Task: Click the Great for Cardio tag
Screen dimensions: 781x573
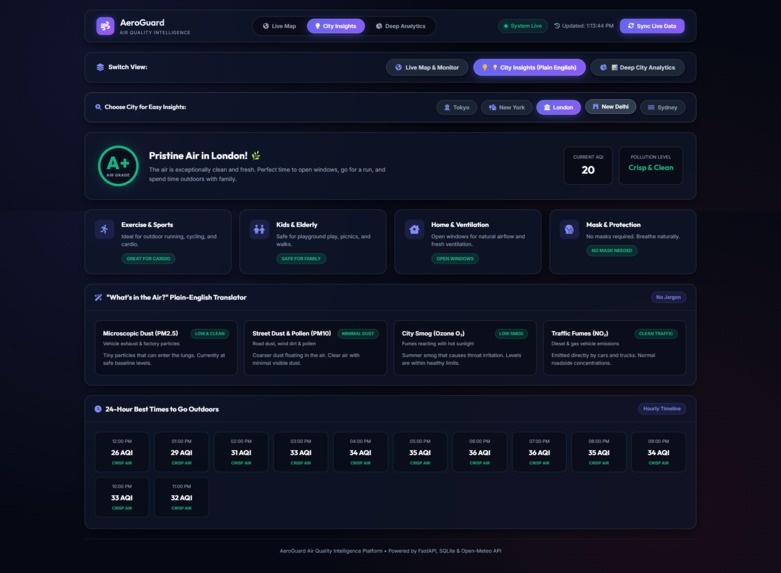Action: coord(148,259)
